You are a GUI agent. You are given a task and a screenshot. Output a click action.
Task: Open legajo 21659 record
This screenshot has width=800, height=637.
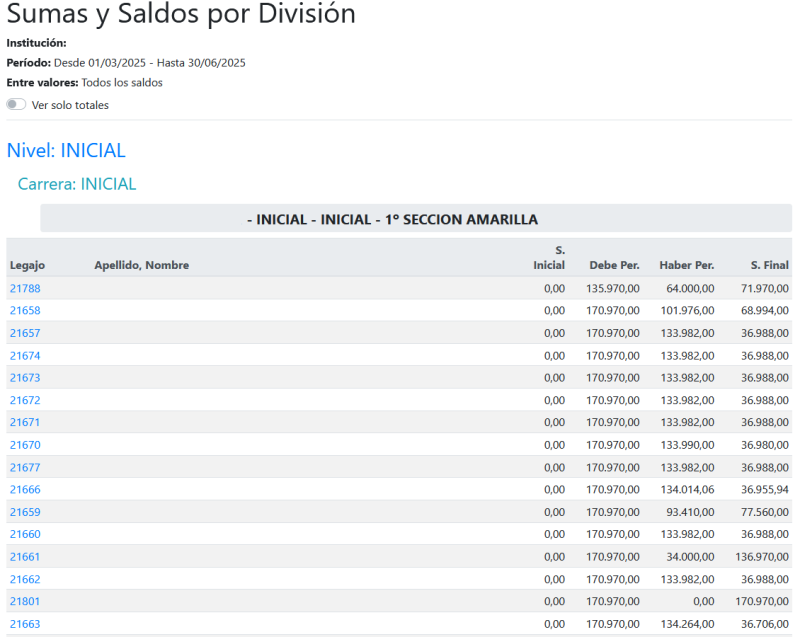[x=25, y=512]
